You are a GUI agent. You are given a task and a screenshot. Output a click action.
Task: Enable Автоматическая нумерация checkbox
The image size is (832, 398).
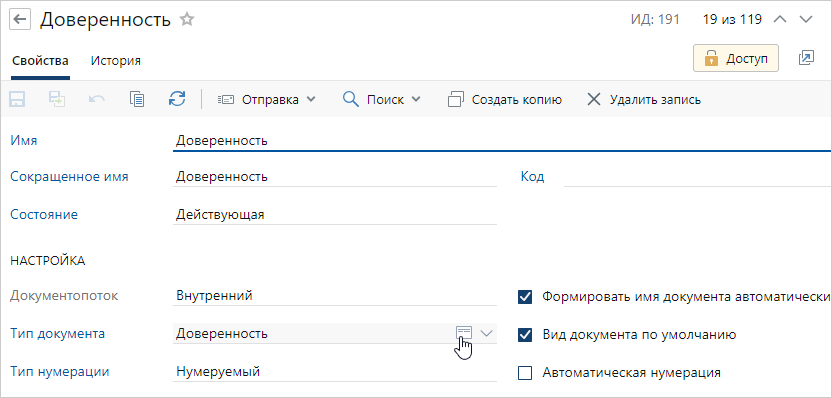click(525, 373)
